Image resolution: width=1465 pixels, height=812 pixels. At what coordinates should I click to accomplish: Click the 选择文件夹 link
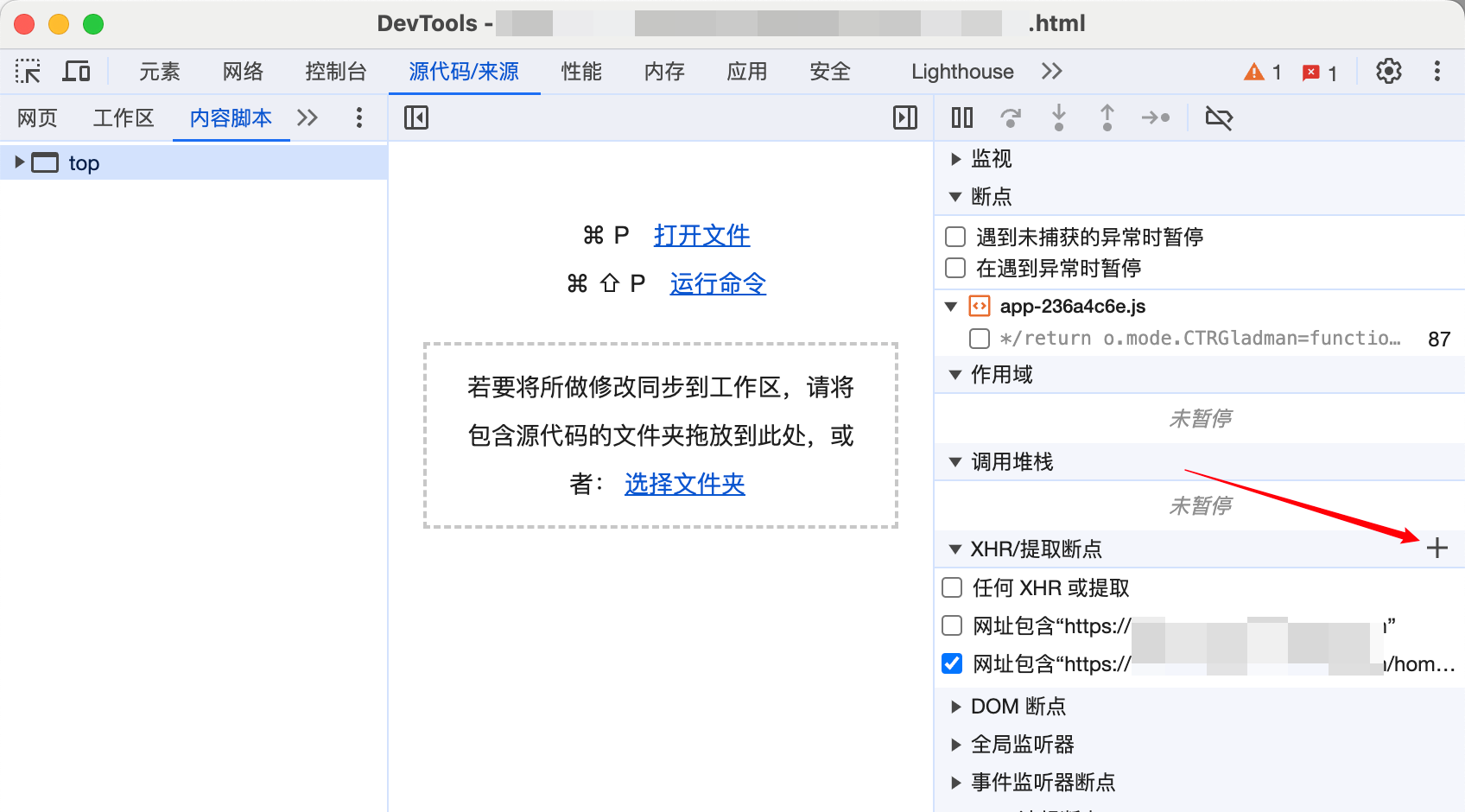684,484
